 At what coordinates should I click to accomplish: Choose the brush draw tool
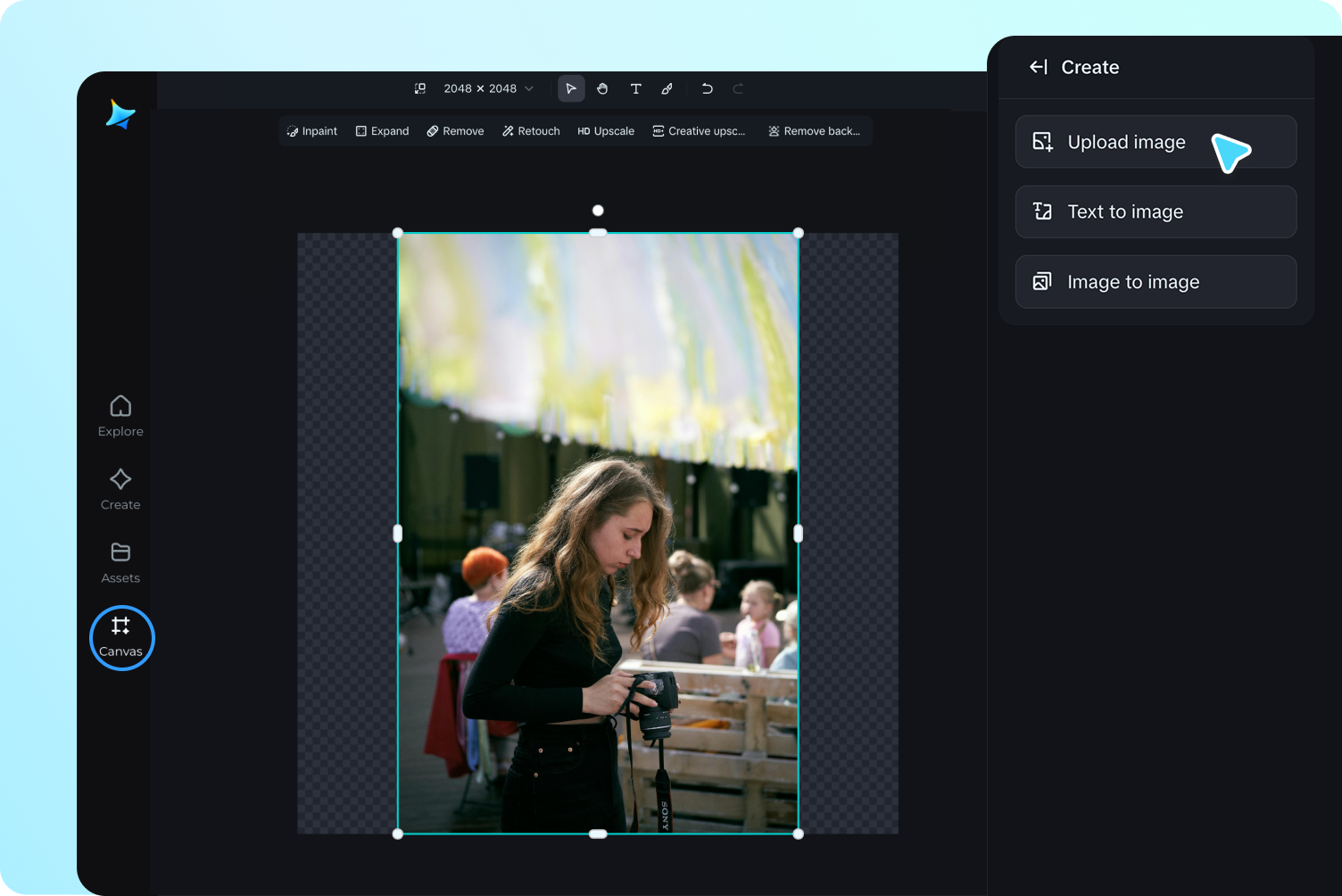click(667, 88)
